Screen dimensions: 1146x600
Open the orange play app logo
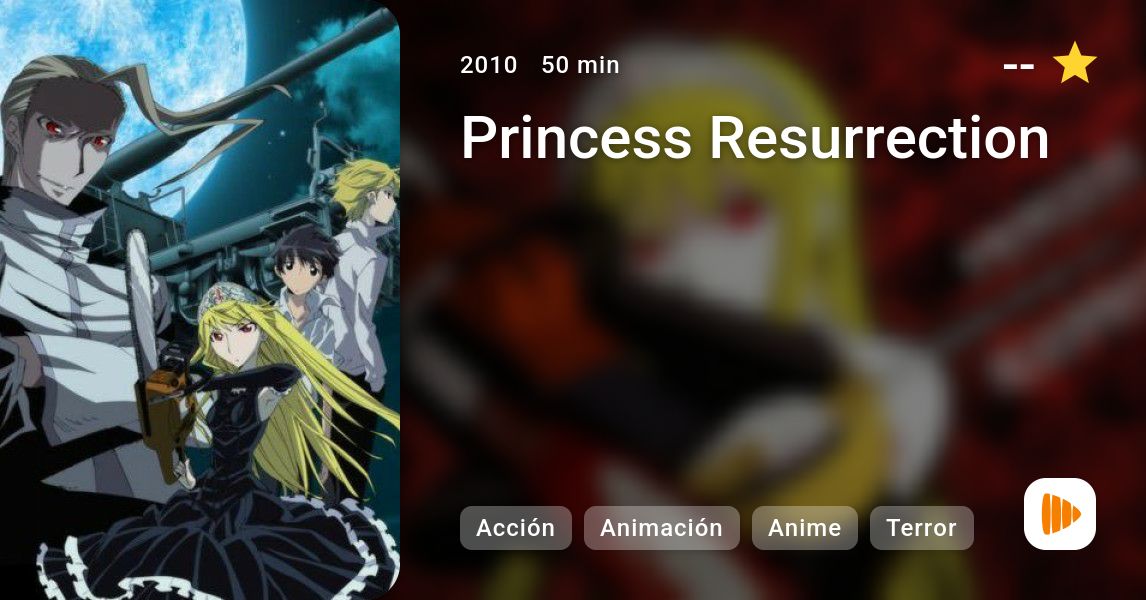pos(1060,514)
